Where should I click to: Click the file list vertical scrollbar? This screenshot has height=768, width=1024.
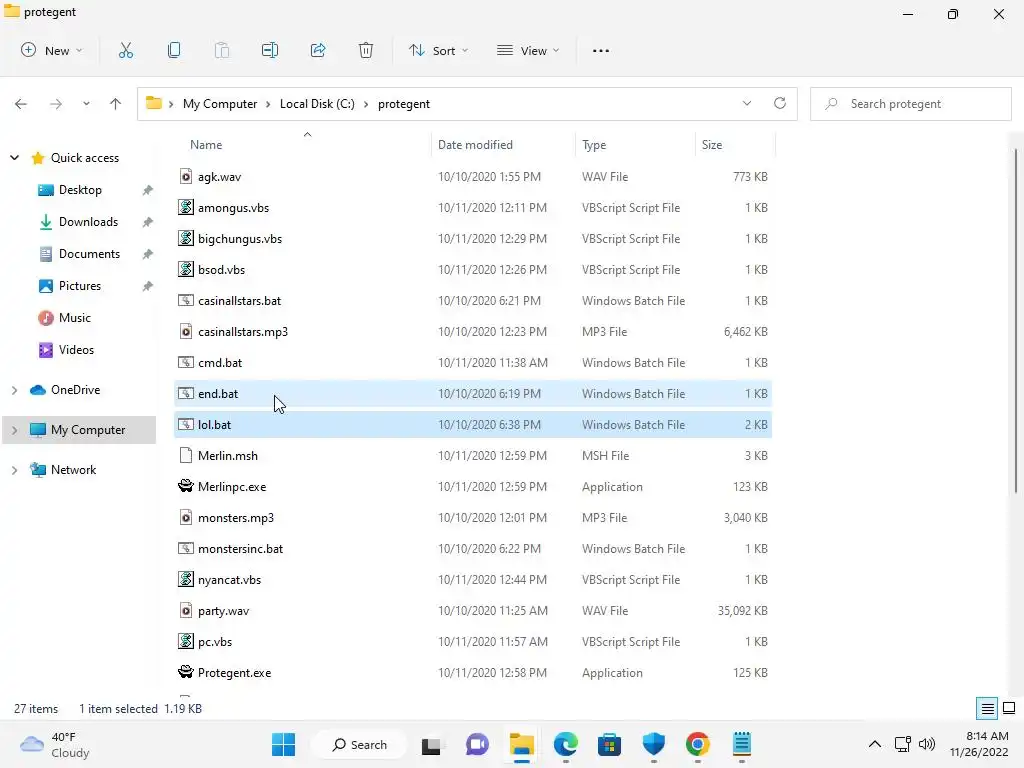[x=1016, y=320]
